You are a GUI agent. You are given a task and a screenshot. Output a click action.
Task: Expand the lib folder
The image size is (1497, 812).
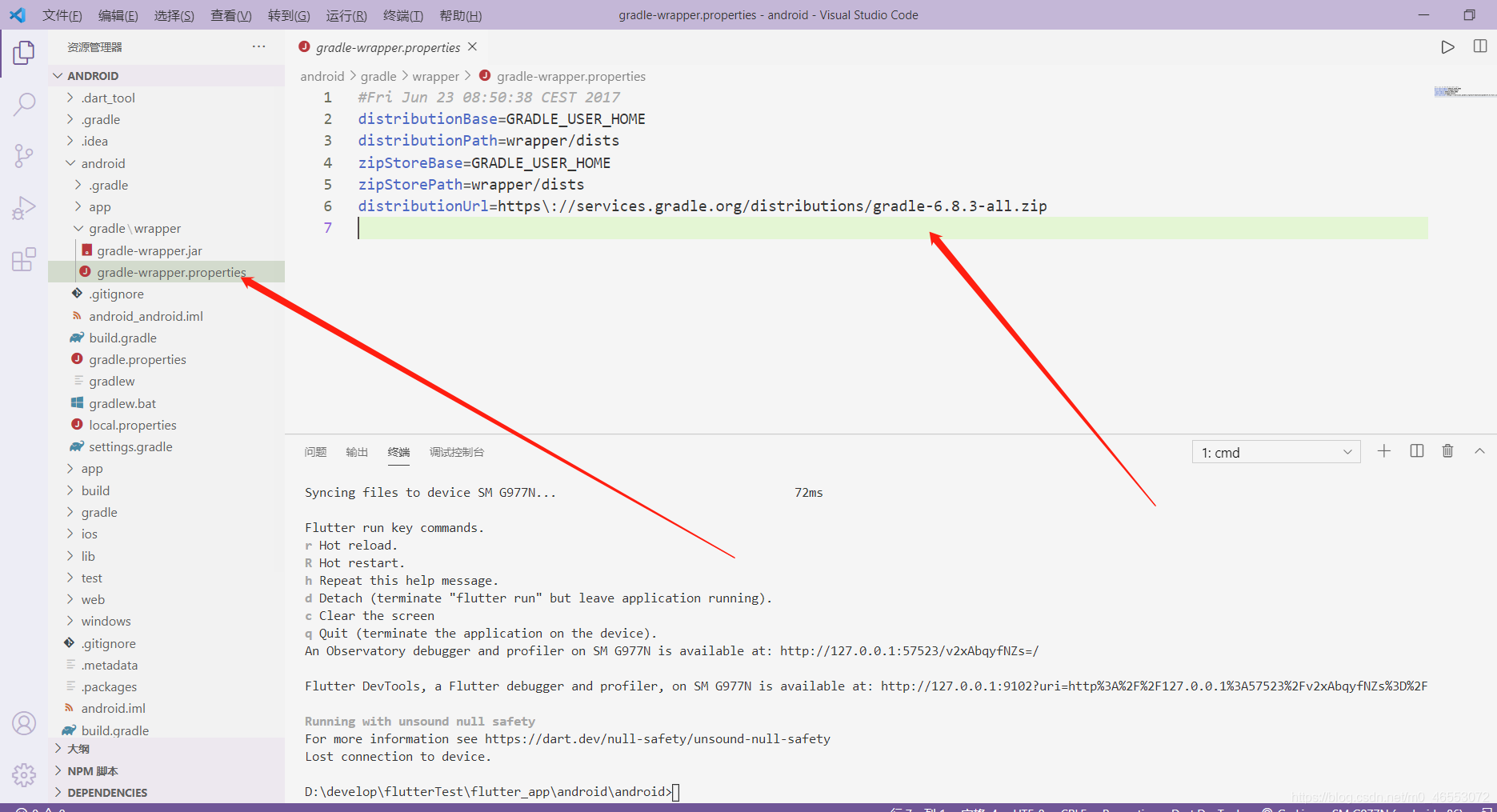click(x=166, y=556)
